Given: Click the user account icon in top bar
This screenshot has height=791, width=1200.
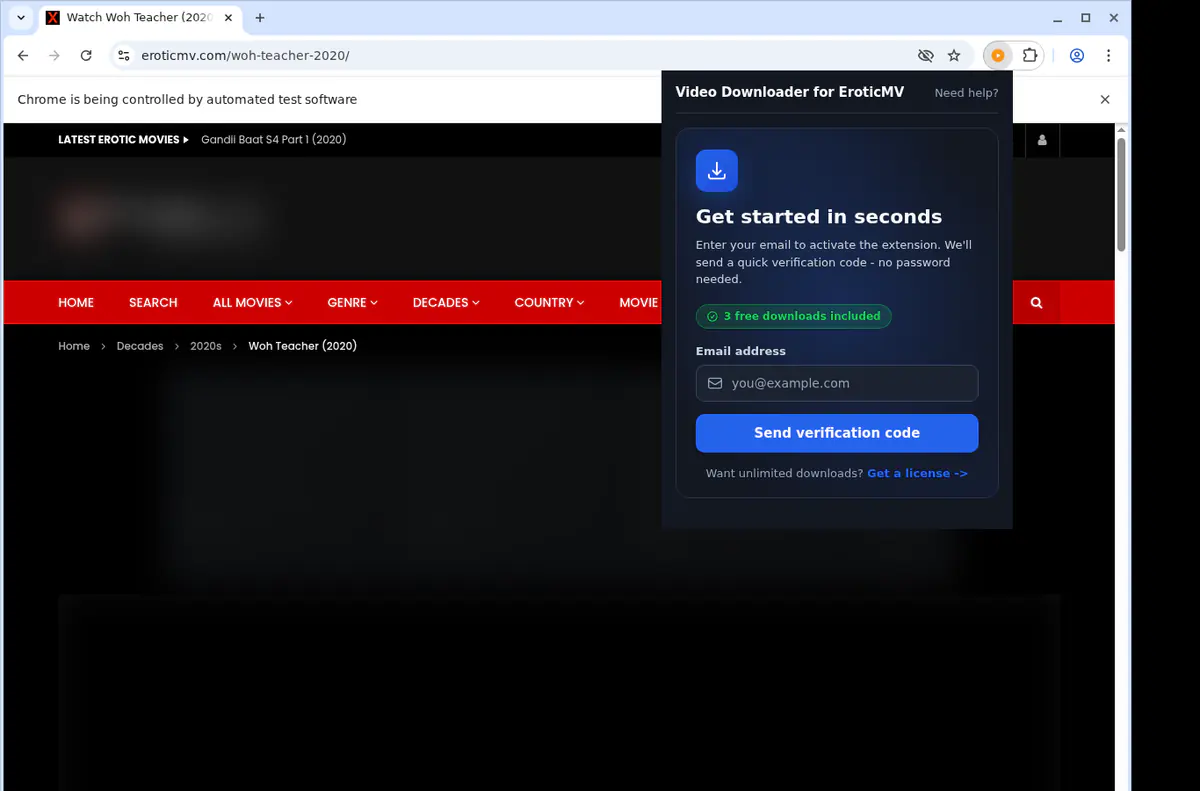Looking at the screenshot, I should tap(1042, 140).
